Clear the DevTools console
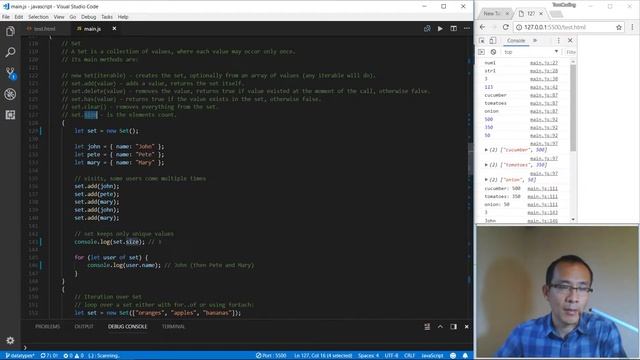This screenshot has height=360, width=640. pyautogui.click(x=493, y=52)
